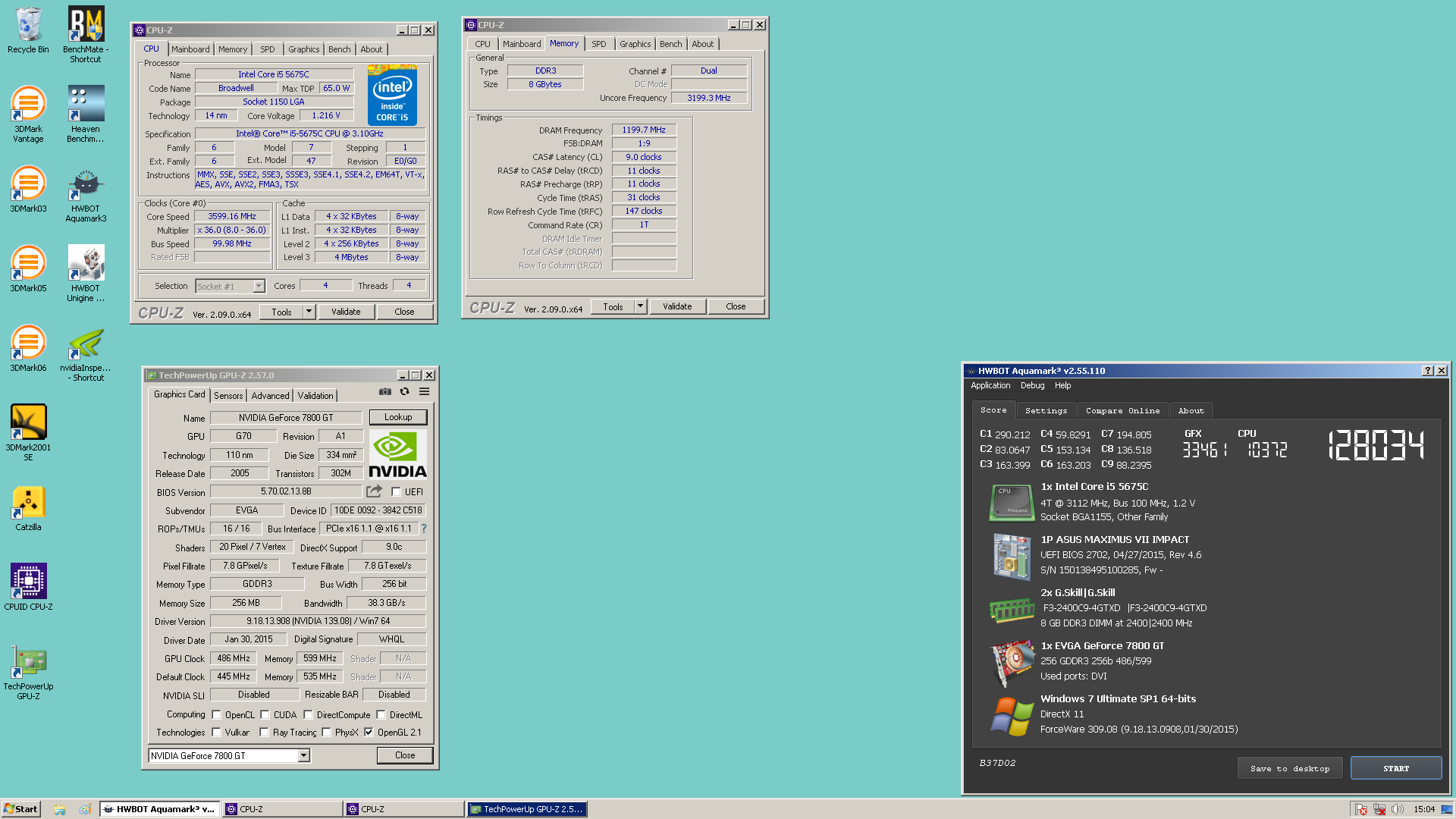The width and height of the screenshot is (1456, 819).
Task: Click the Windows Start button
Action: (20, 809)
